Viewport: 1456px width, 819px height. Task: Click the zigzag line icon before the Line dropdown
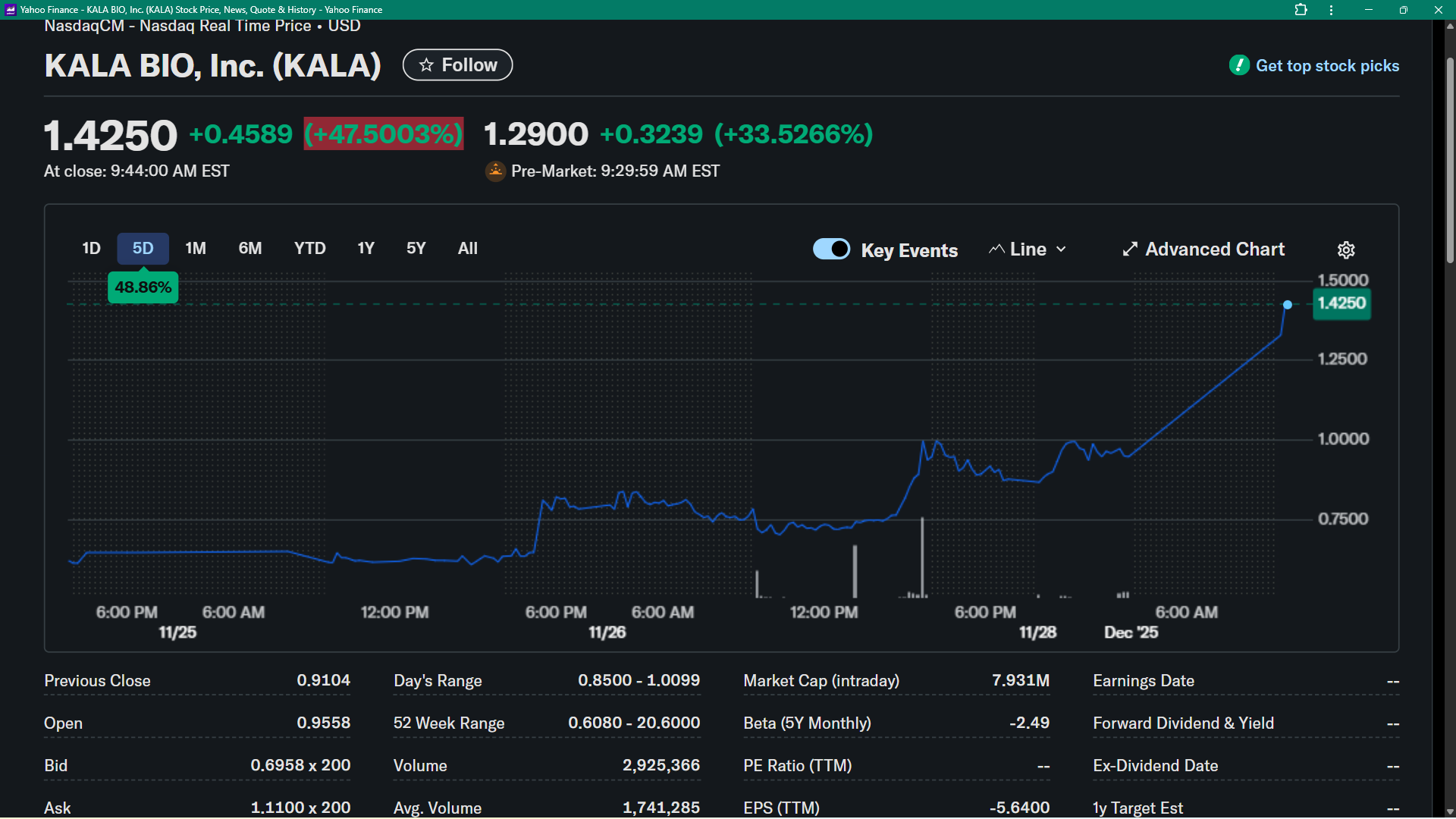coord(997,249)
